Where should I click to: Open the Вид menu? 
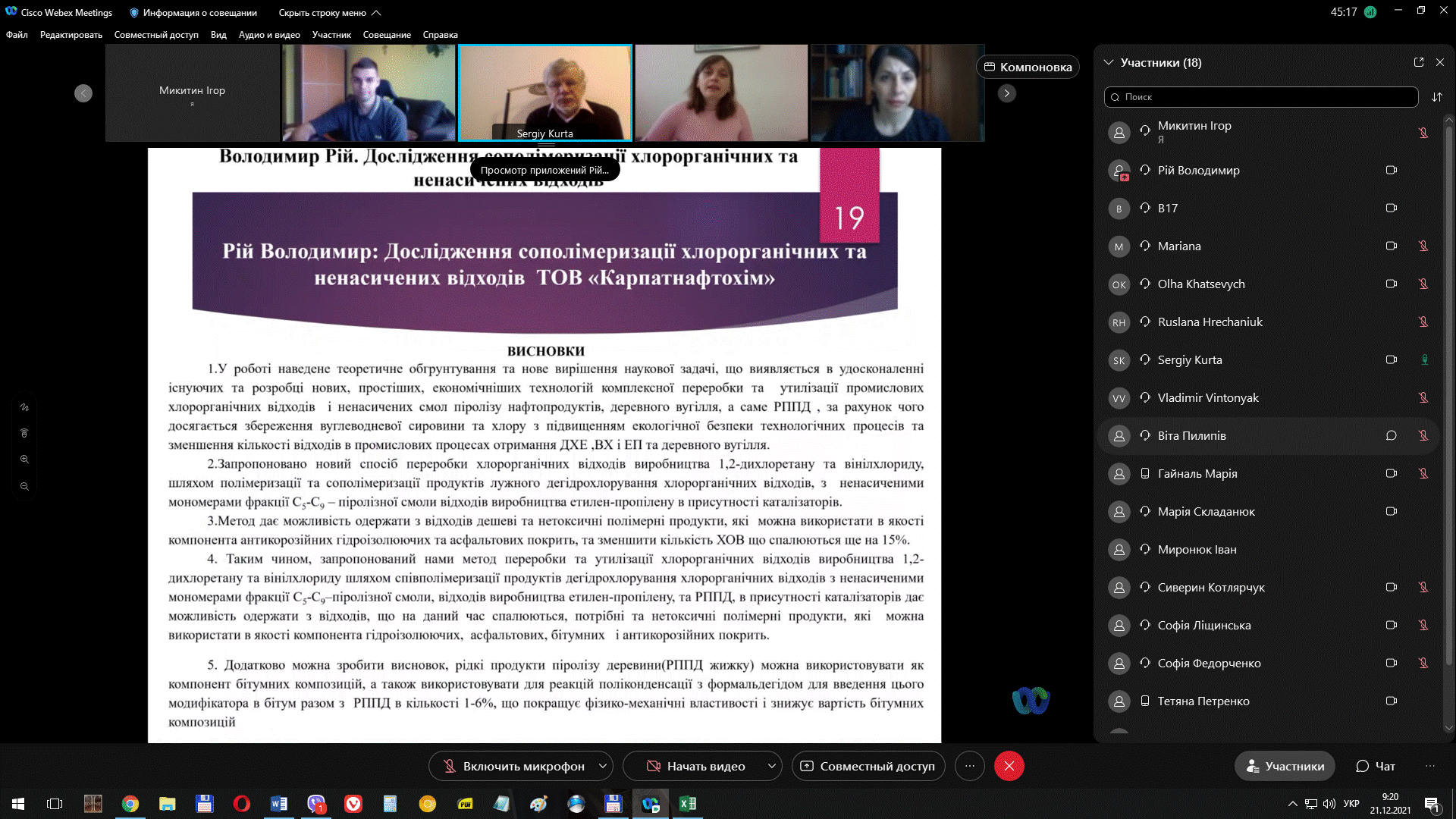pos(218,35)
